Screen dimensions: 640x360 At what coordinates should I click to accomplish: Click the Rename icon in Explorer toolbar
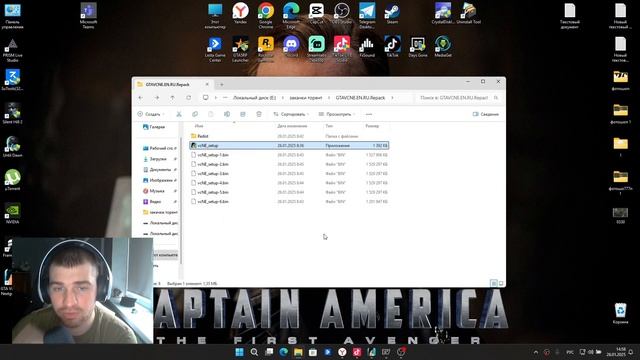click(227, 114)
